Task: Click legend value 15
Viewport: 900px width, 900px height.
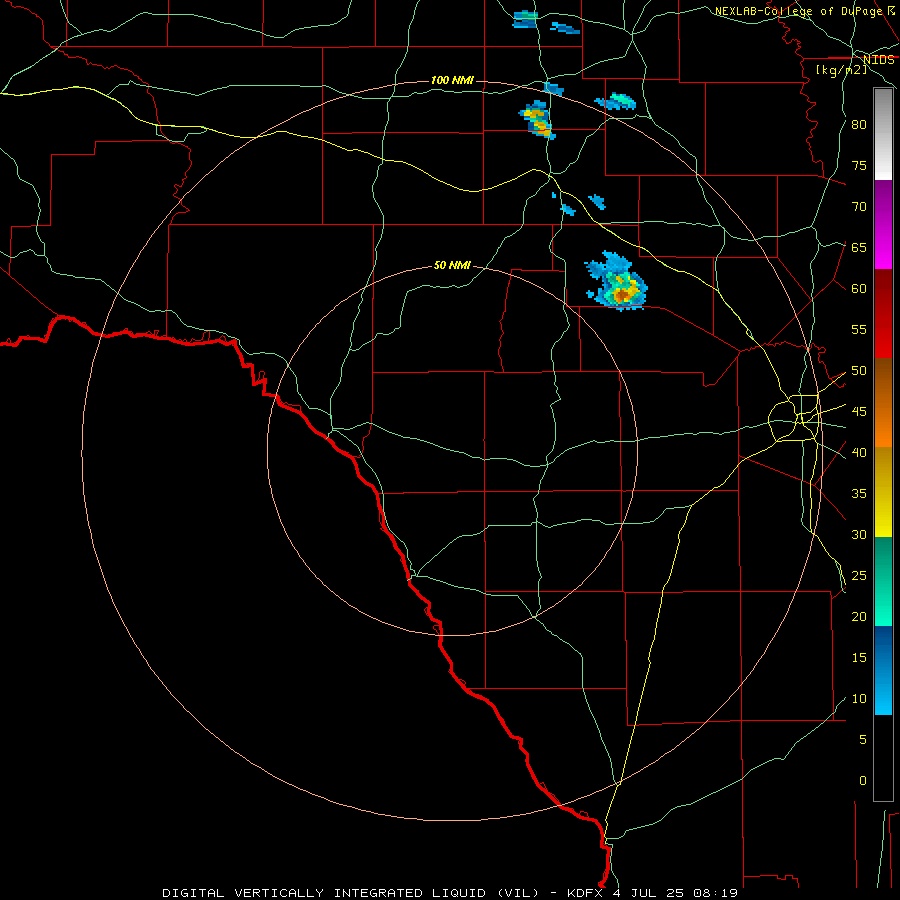Action: pos(859,658)
